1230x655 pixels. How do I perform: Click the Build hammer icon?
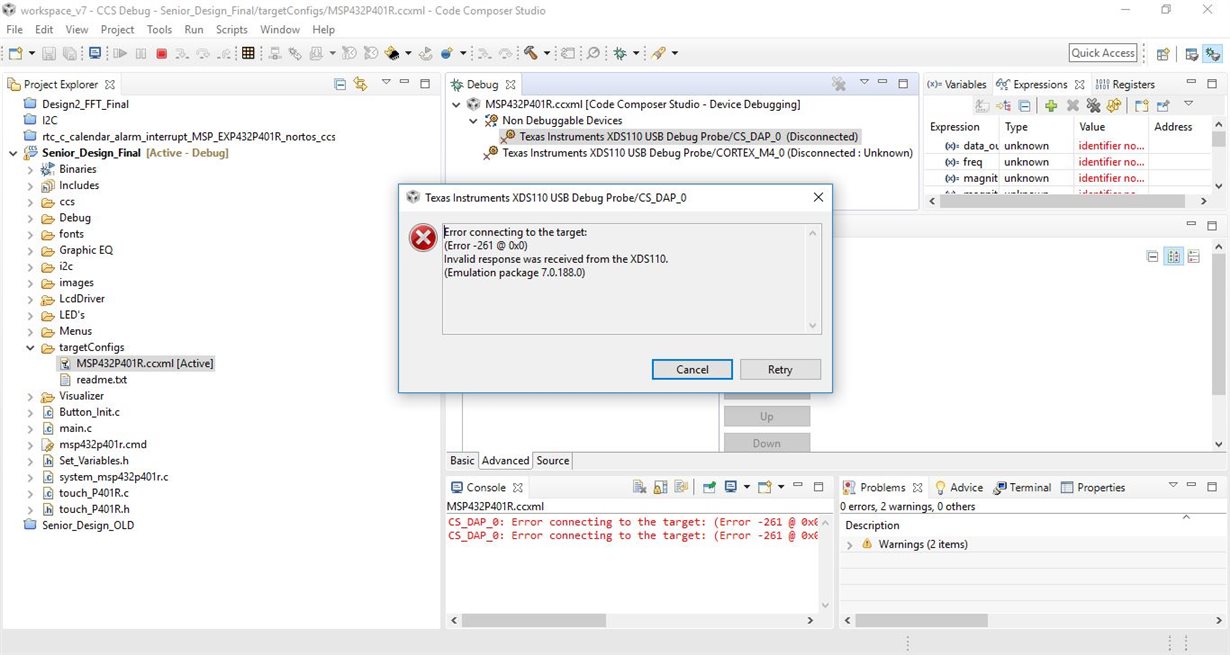pyautogui.click(x=531, y=53)
